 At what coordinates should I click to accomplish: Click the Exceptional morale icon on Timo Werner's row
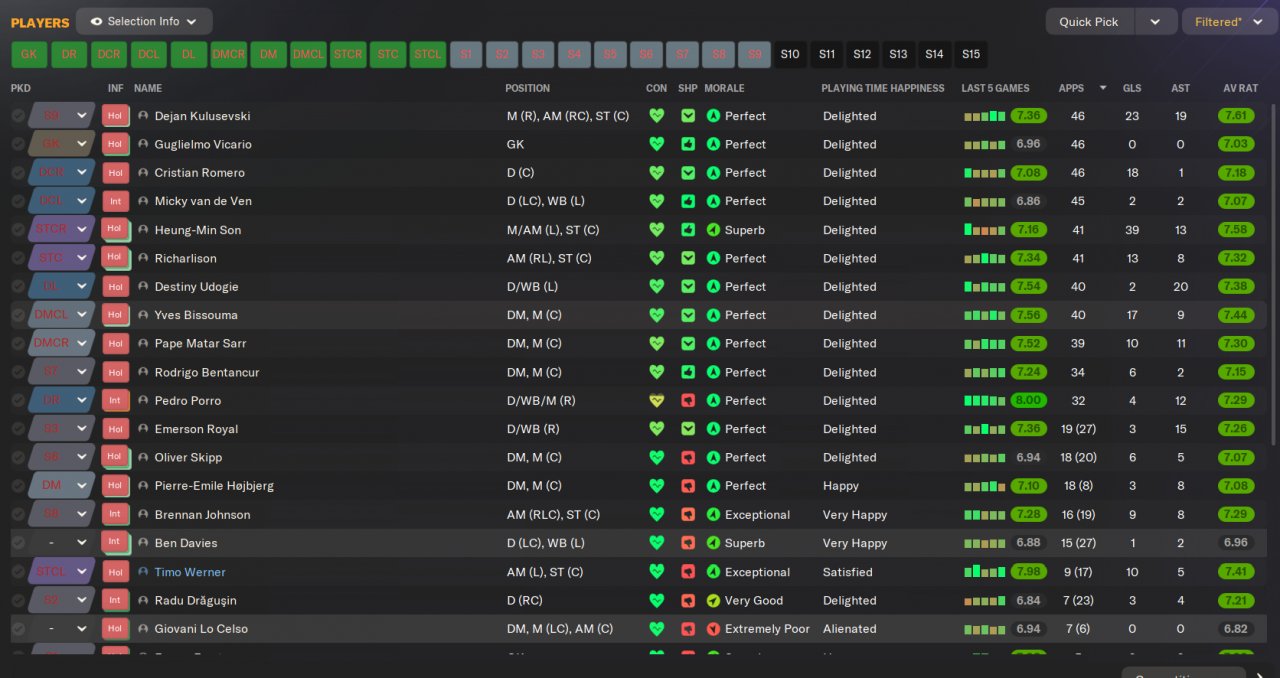(x=713, y=572)
